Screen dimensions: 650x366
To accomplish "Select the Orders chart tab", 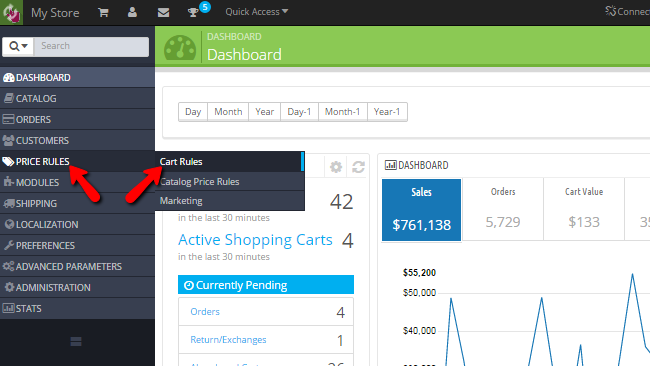I will click(503, 210).
